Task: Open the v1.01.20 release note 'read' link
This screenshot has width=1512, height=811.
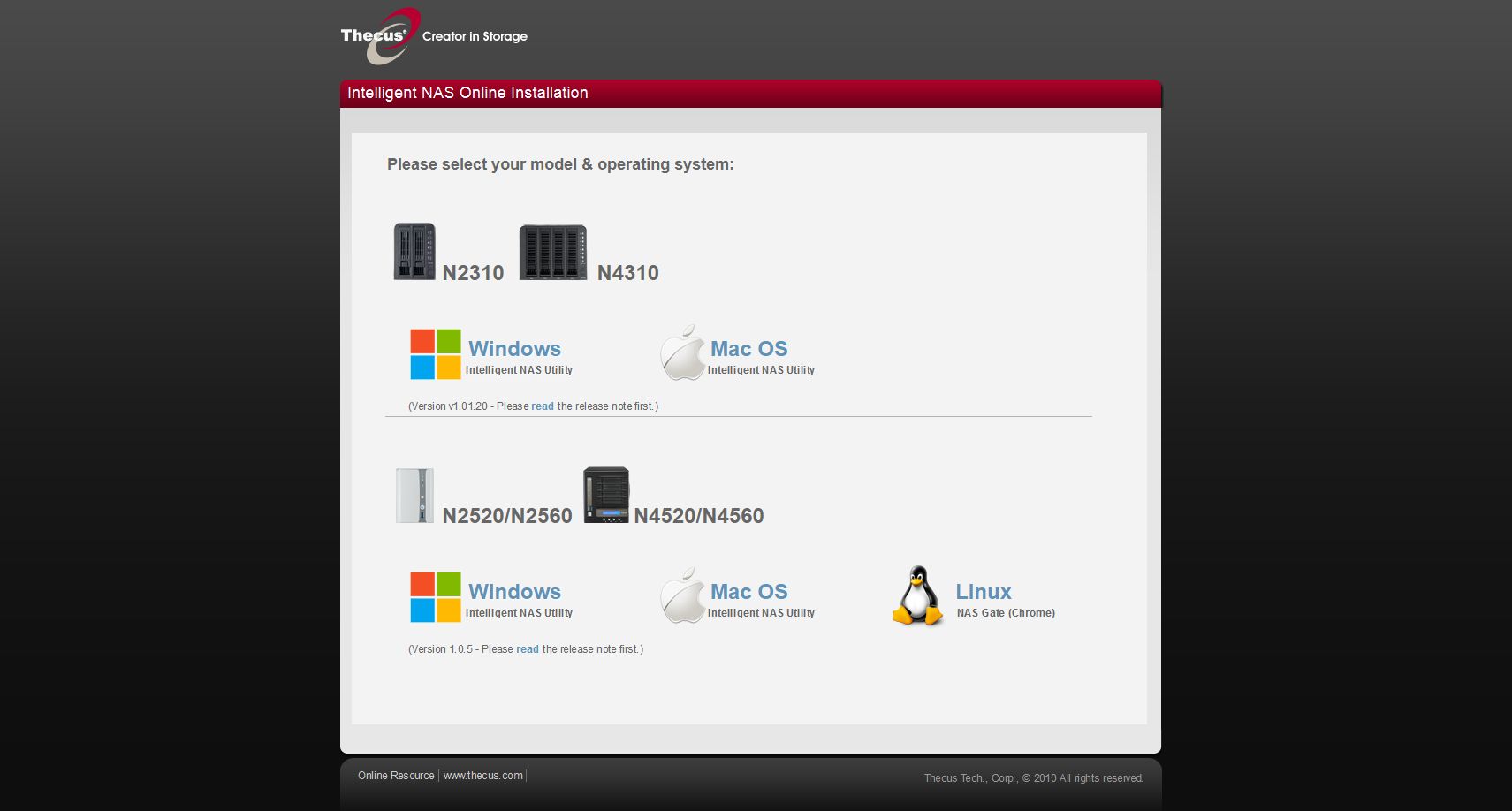Action: tap(543, 406)
